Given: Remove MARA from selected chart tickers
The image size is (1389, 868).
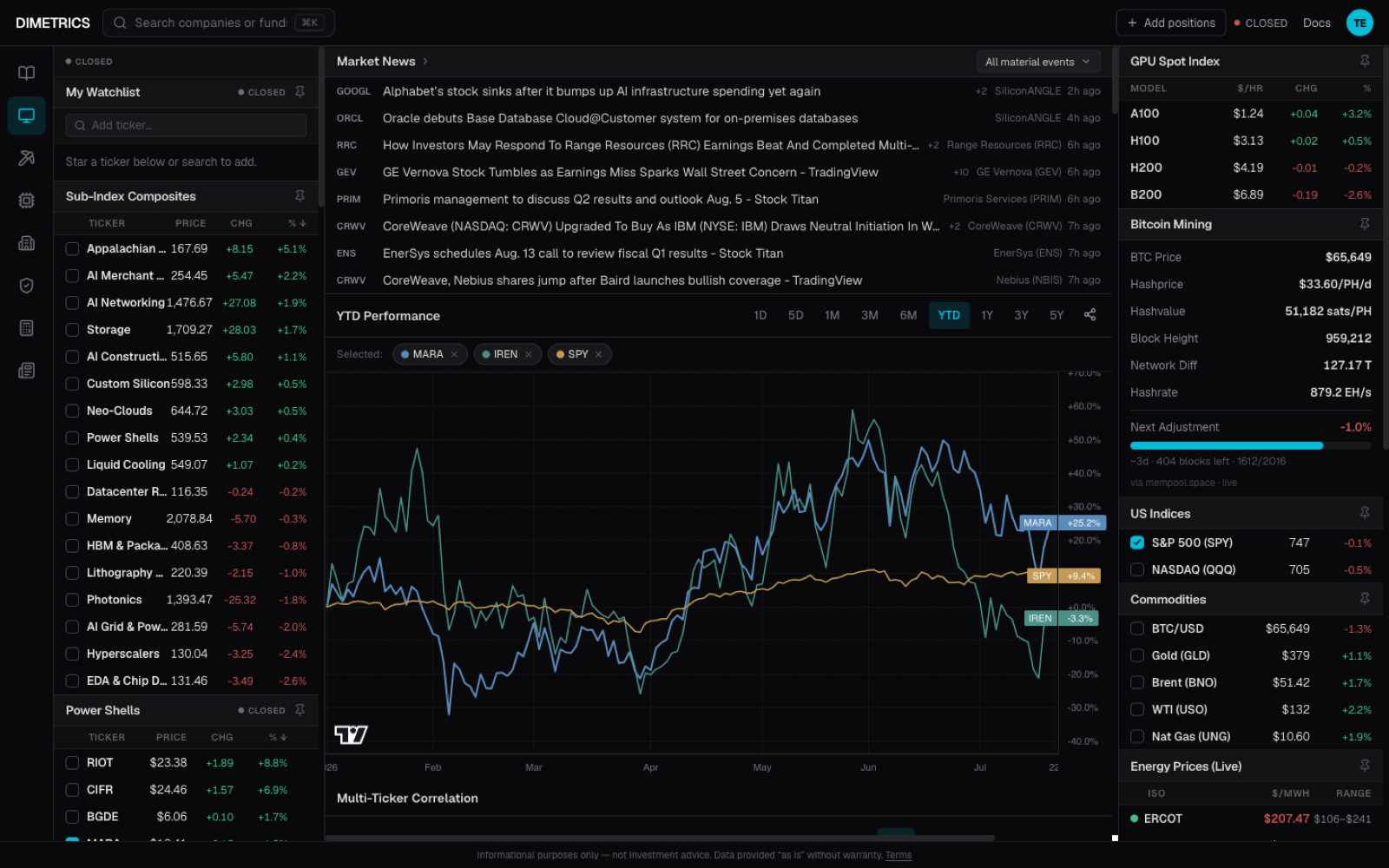Looking at the screenshot, I should (x=454, y=354).
